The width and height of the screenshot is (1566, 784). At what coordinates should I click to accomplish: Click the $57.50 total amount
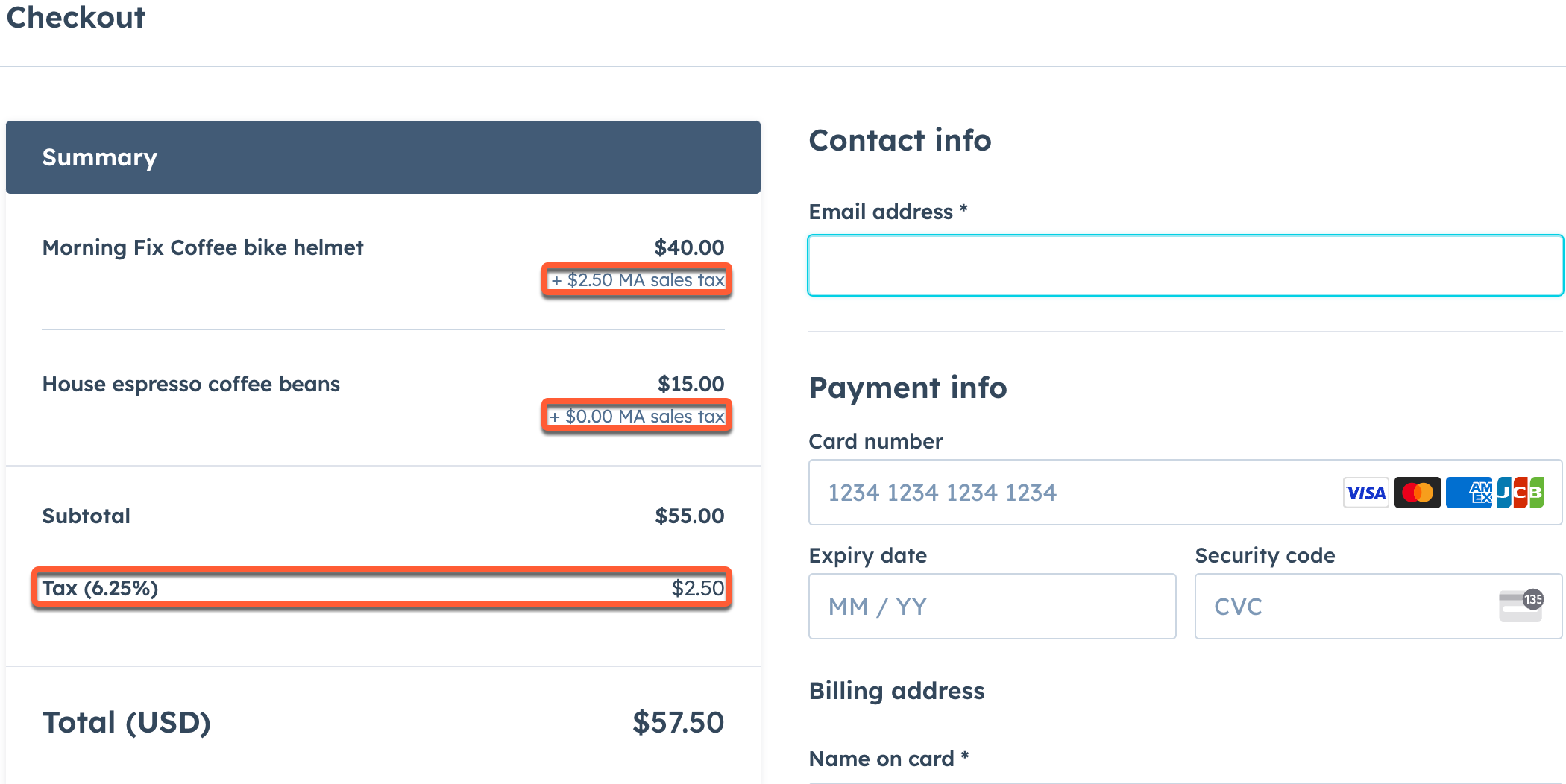point(678,722)
